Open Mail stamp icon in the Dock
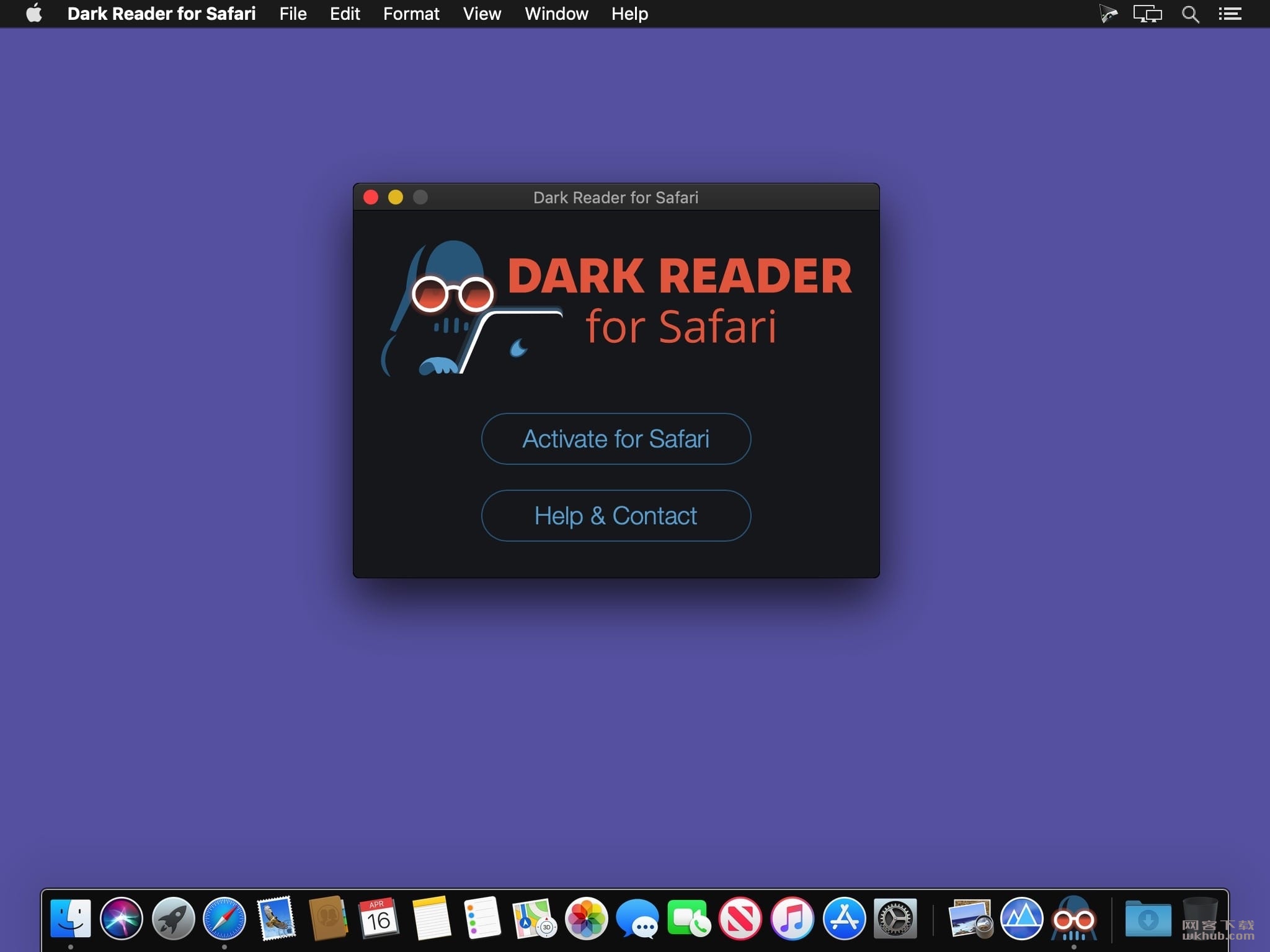1270x952 pixels. coord(276,918)
